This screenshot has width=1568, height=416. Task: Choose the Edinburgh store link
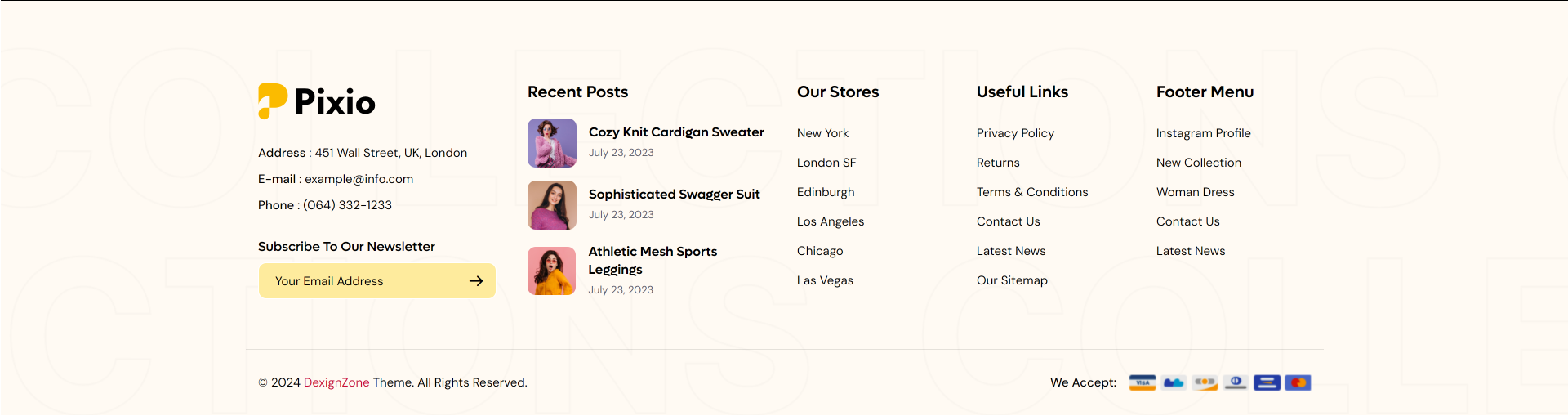(x=826, y=192)
